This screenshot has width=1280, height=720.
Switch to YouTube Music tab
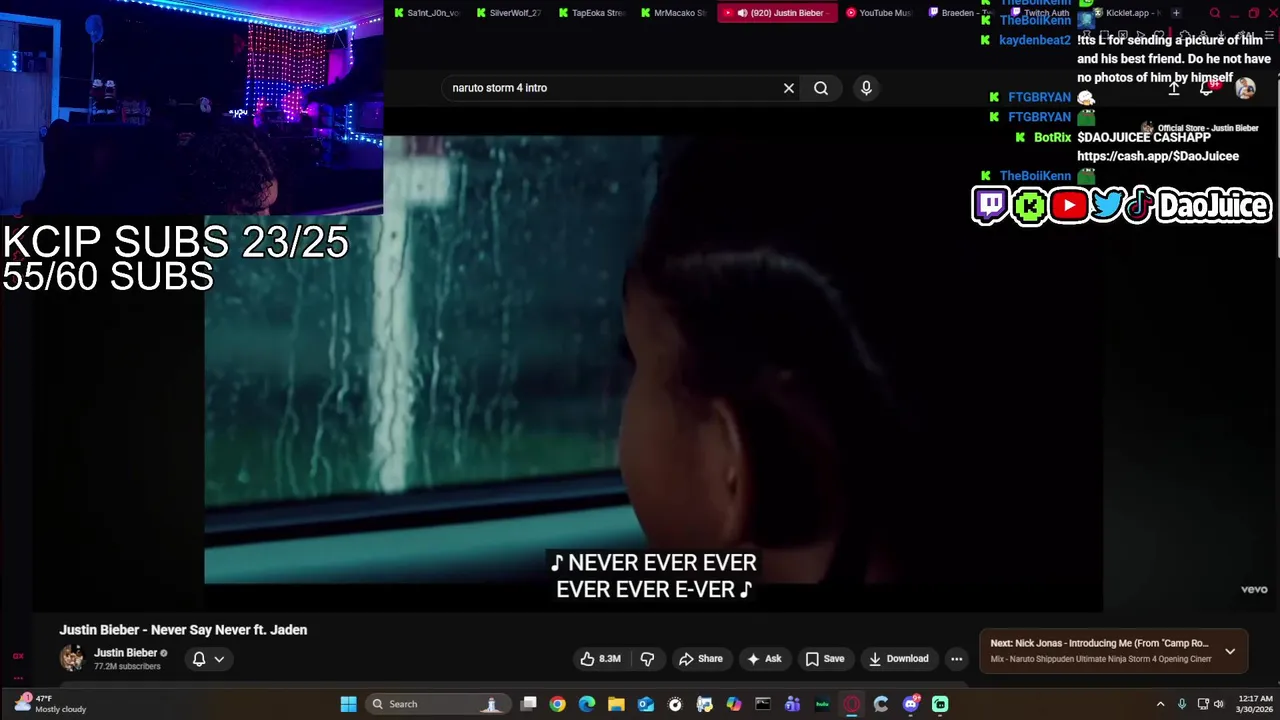pyautogui.click(x=878, y=13)
